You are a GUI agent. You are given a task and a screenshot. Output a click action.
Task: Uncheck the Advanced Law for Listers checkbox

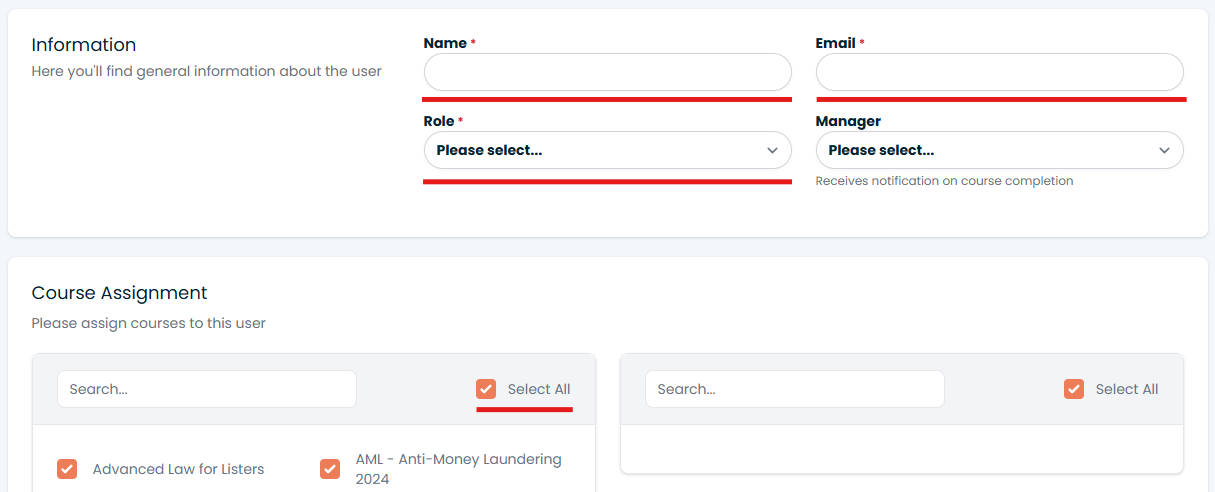point(67,469)
